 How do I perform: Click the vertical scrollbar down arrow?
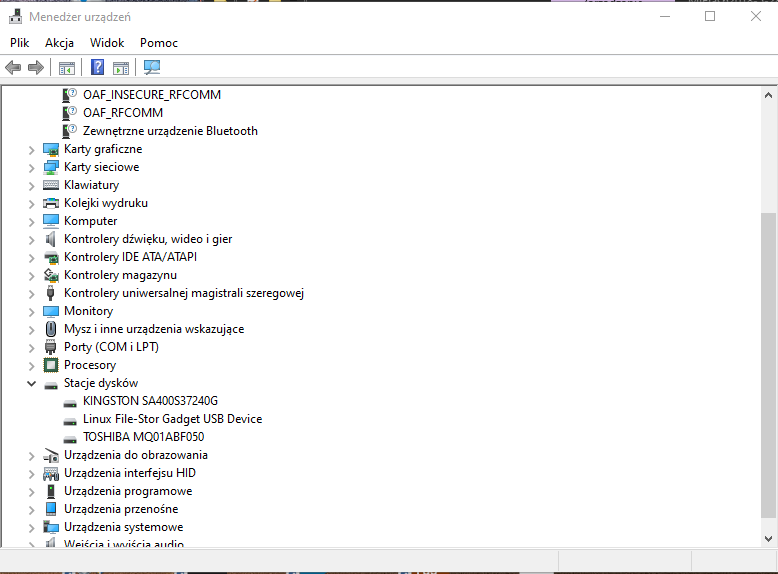(x=768, y=539)
